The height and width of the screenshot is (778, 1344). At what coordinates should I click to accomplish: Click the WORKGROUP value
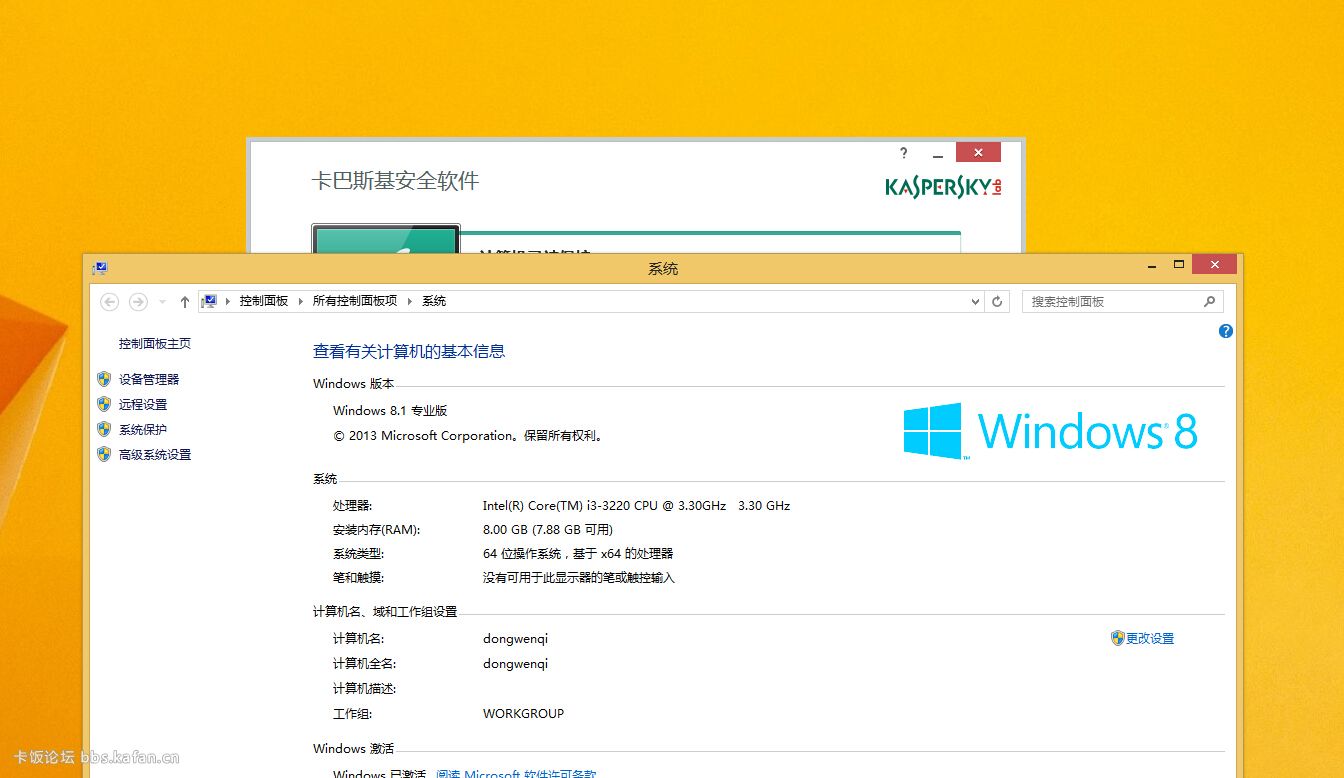pyautogui.click(x=523, y=714)
